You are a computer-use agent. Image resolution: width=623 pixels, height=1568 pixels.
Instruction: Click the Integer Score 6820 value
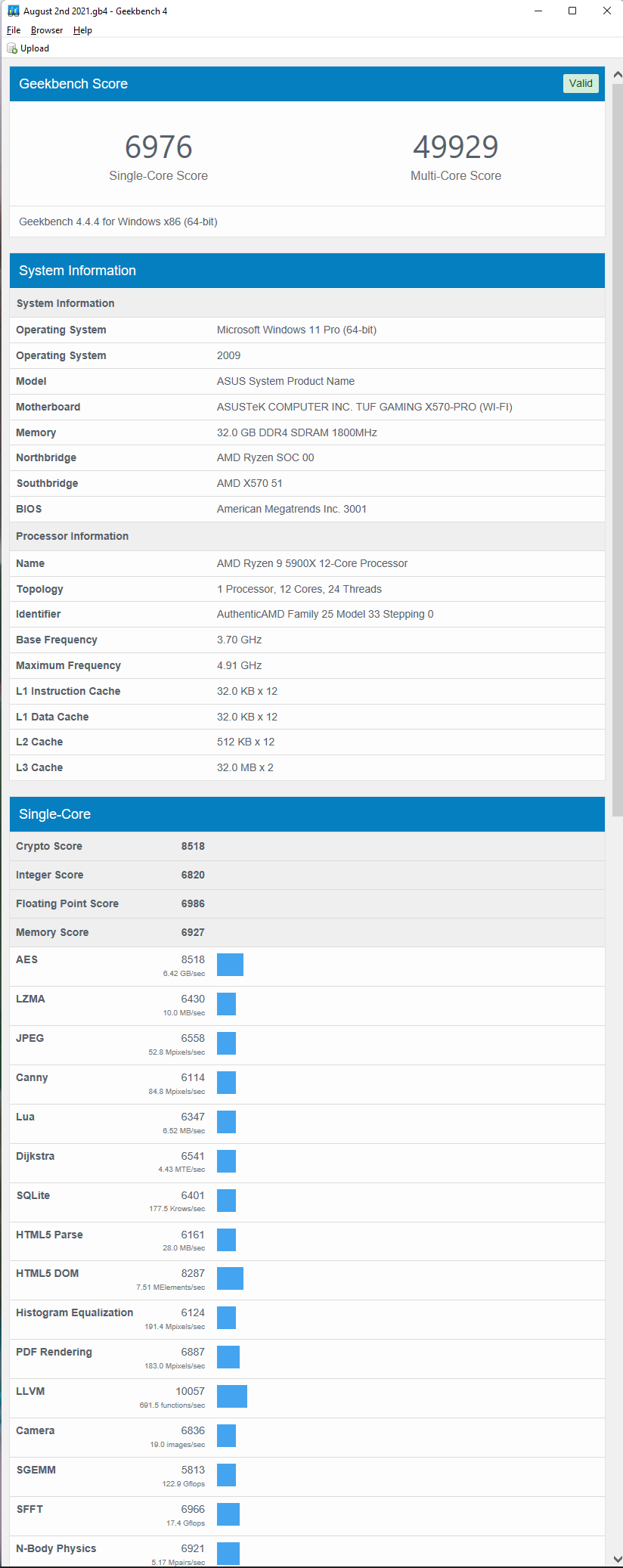[x=193, y=875]
